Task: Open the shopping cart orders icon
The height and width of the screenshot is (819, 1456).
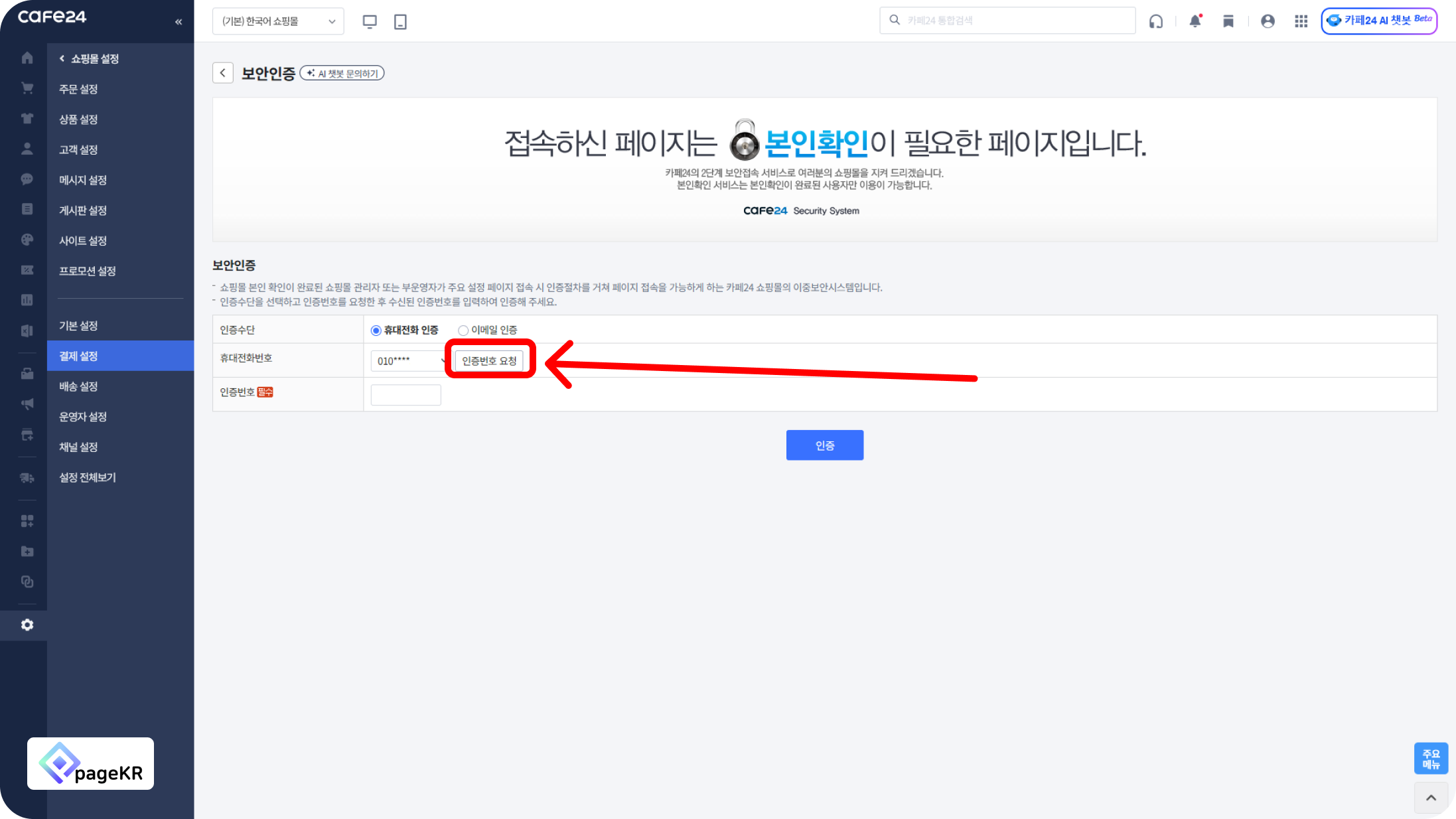Action: [x=27, y=88]
